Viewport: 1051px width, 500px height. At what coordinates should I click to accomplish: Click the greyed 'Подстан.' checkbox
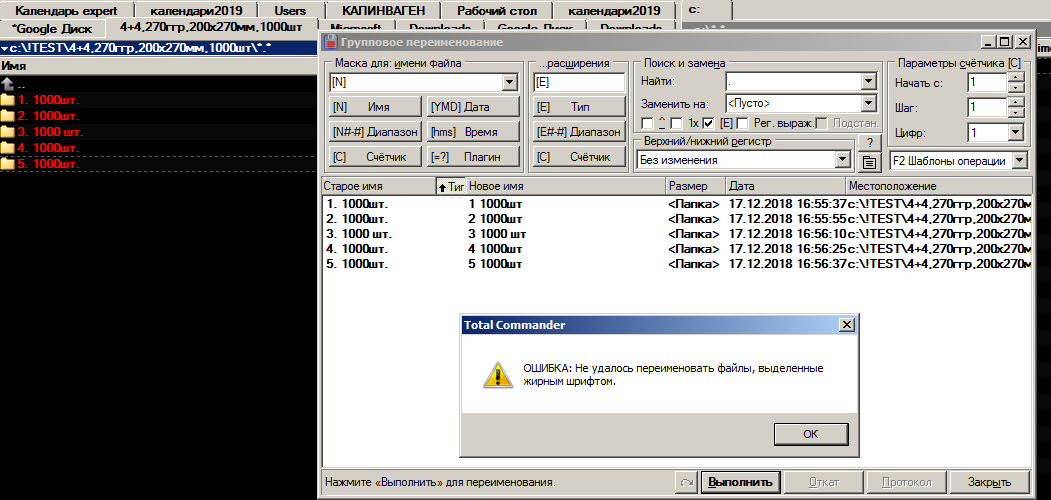pyautogui.click(x=820, y=123)
